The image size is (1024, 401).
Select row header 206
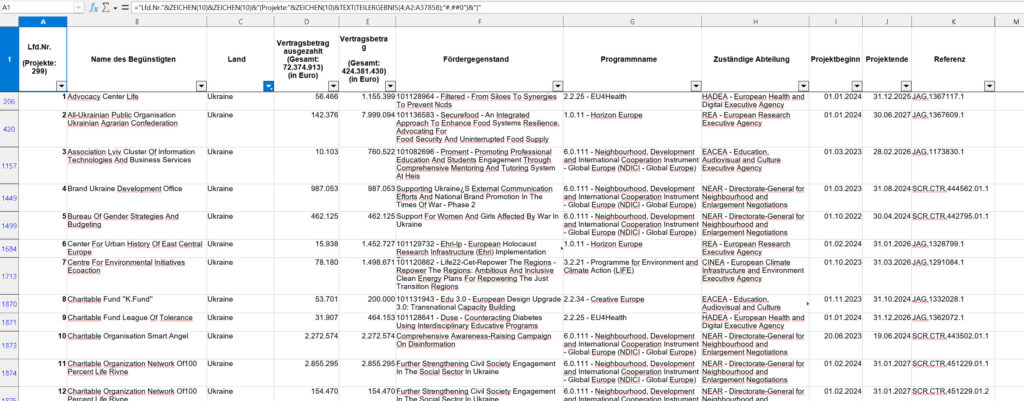(9, 102)
